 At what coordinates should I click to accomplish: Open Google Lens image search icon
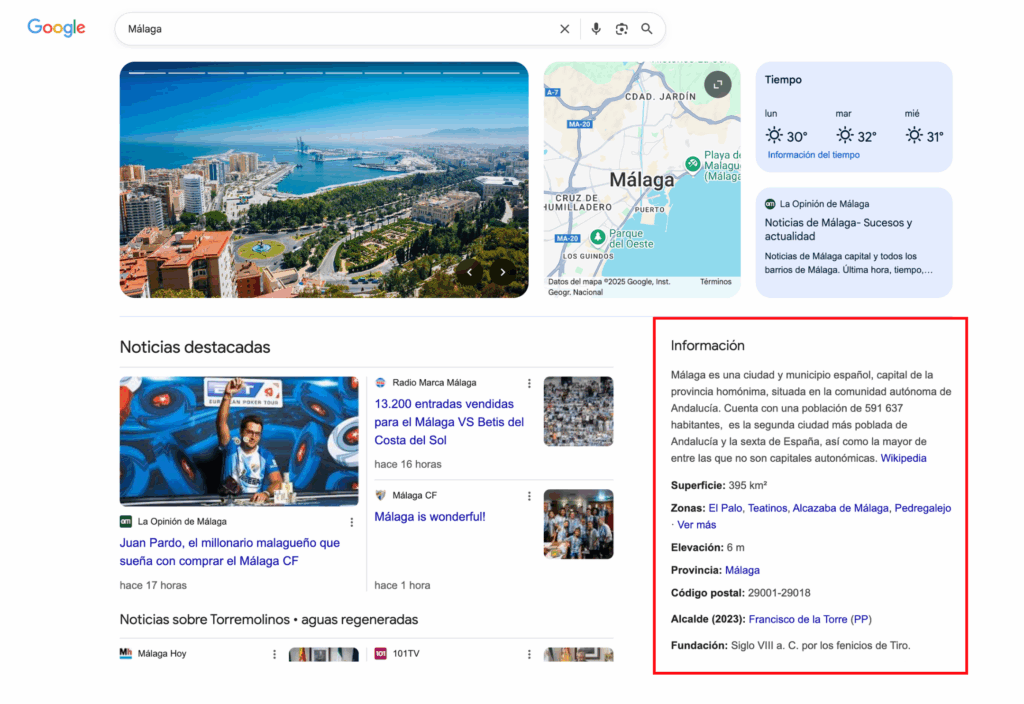coord(621,29)
